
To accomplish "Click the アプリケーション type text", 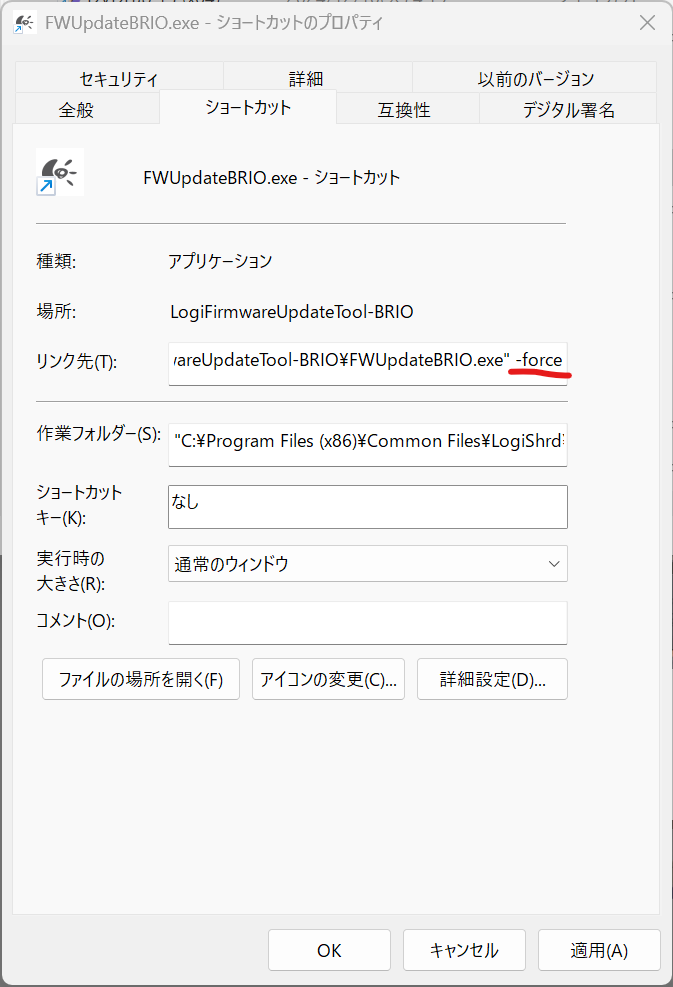I will click(x=220, y=261).
